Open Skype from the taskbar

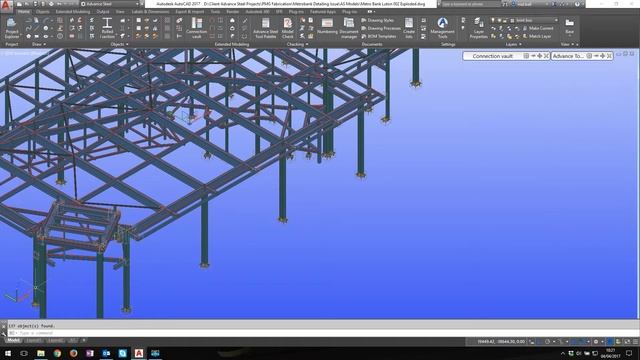(122, 353)
